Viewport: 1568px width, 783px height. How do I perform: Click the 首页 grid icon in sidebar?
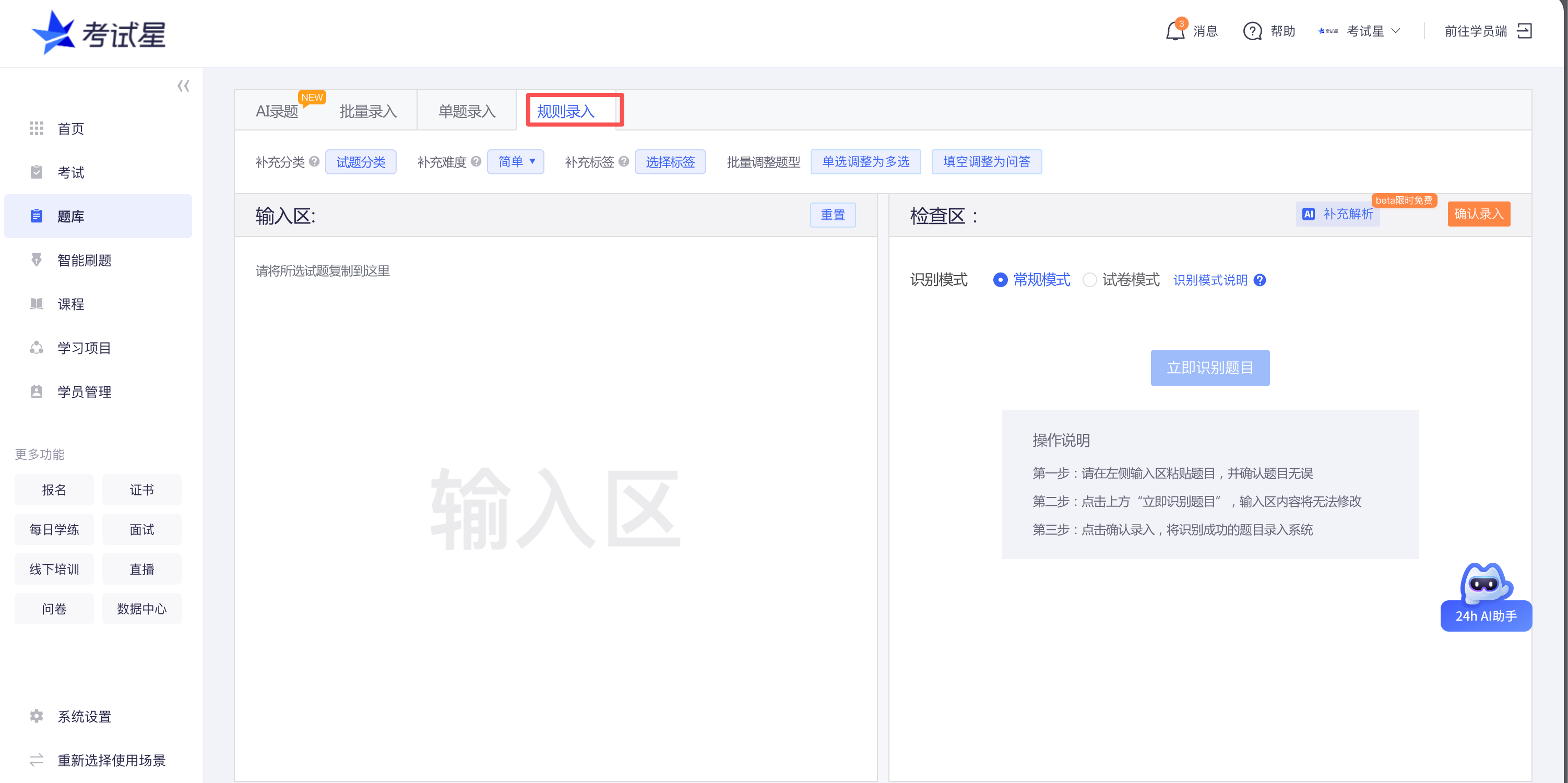pyautogui.click(x=37, y=128)
